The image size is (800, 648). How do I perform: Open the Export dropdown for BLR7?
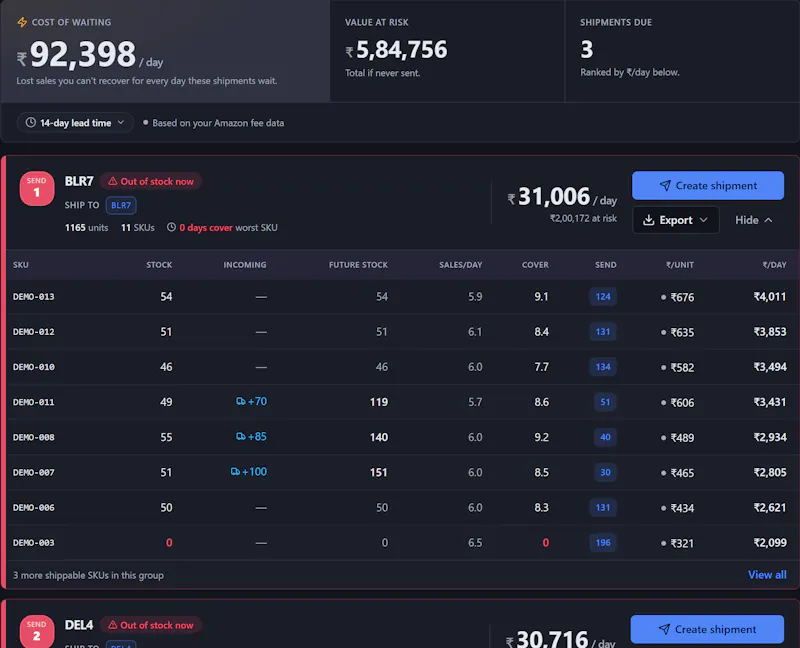[x=676, y=220]
